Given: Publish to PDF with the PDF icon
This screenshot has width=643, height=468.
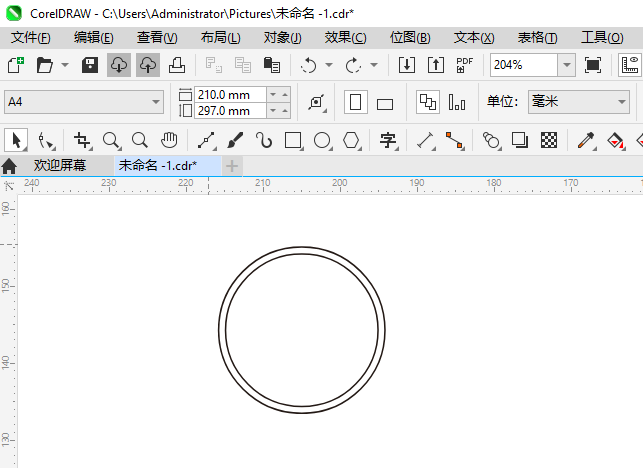Looking at the screenshot, I should (465, 65).
